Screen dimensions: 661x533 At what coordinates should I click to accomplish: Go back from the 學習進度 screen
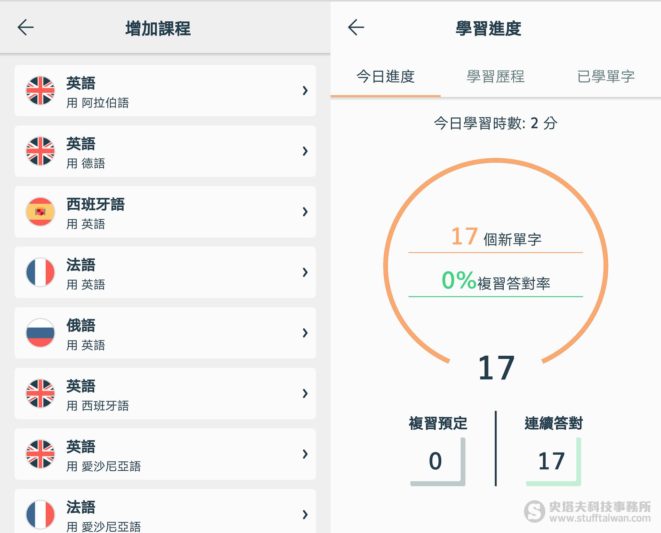356,28
